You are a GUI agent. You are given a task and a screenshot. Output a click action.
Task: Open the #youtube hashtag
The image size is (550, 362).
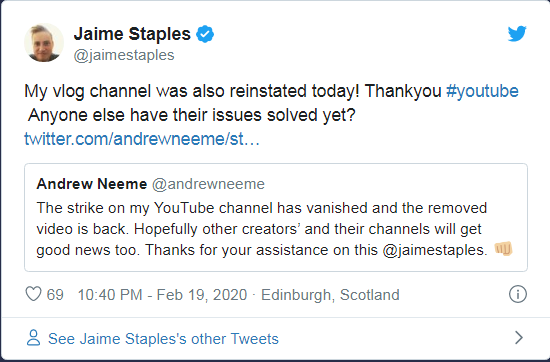482,91
